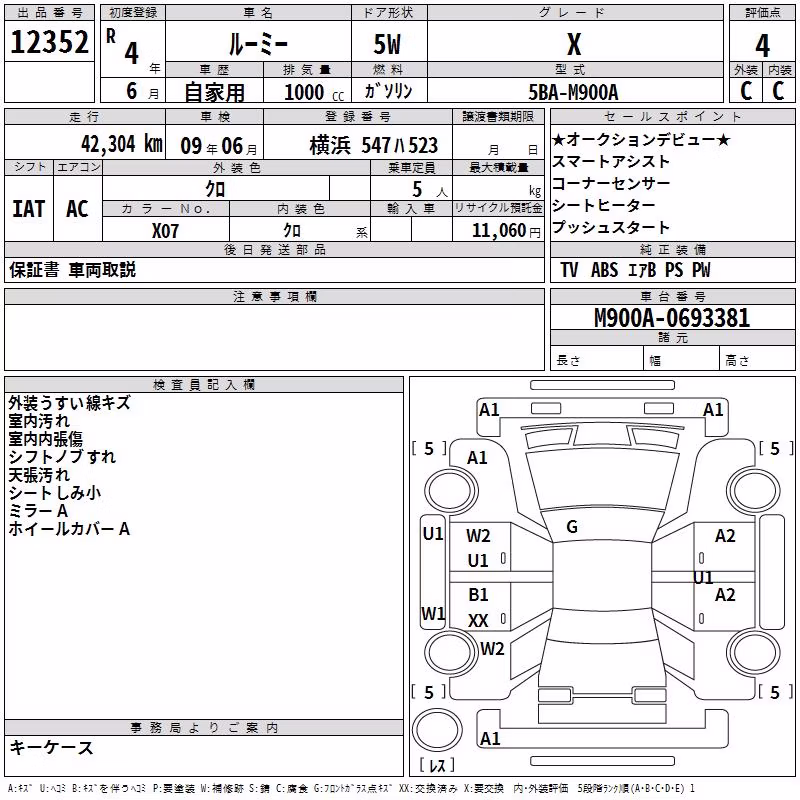Select spare tire circle above レス
Viewport: 800px width, 800px height.
click(x=437, y=730)
